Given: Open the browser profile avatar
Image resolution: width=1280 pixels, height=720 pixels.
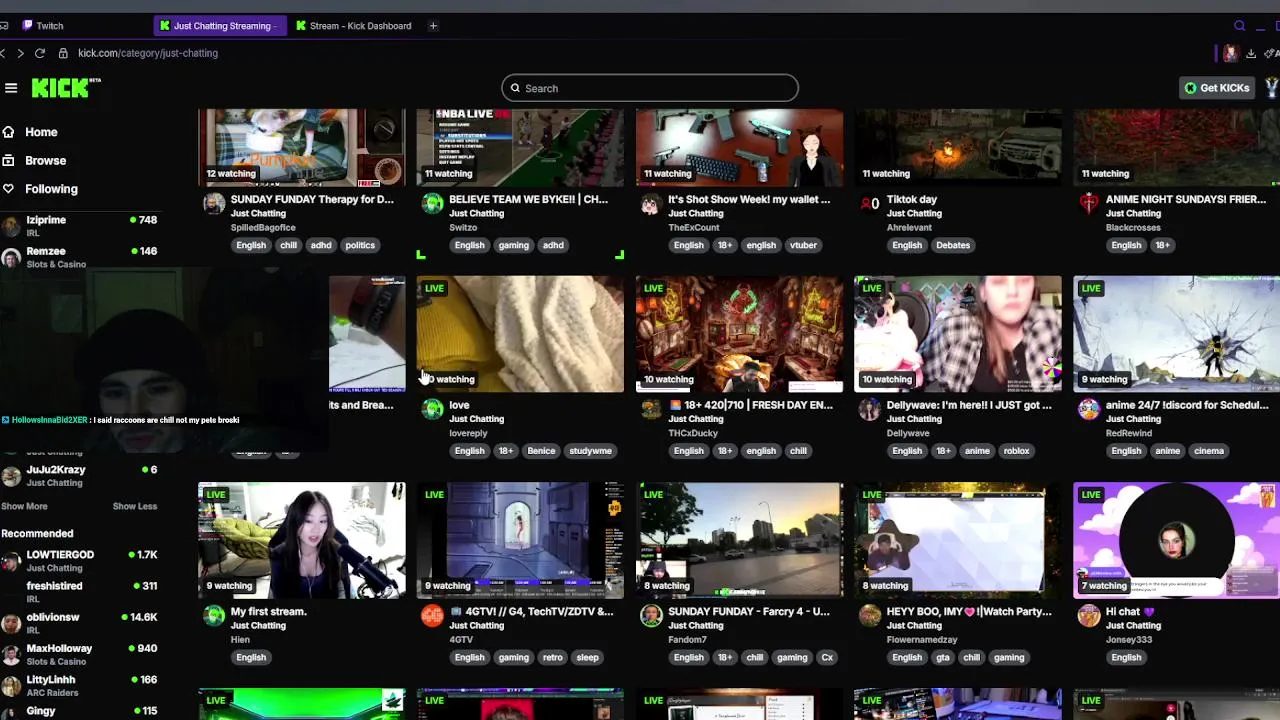Looking at the screenshot, I should 1230,53.
